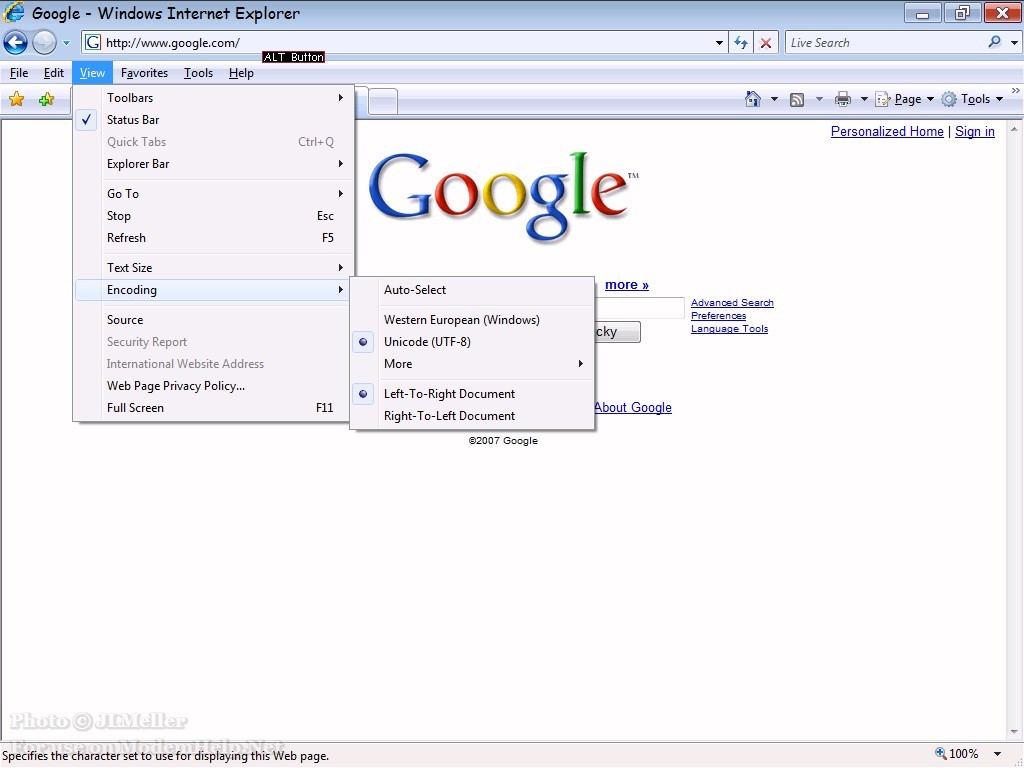Click the RSS Feeds icon
The height and width of the screenshot is (768, 1024).
(x=797, y=99)
